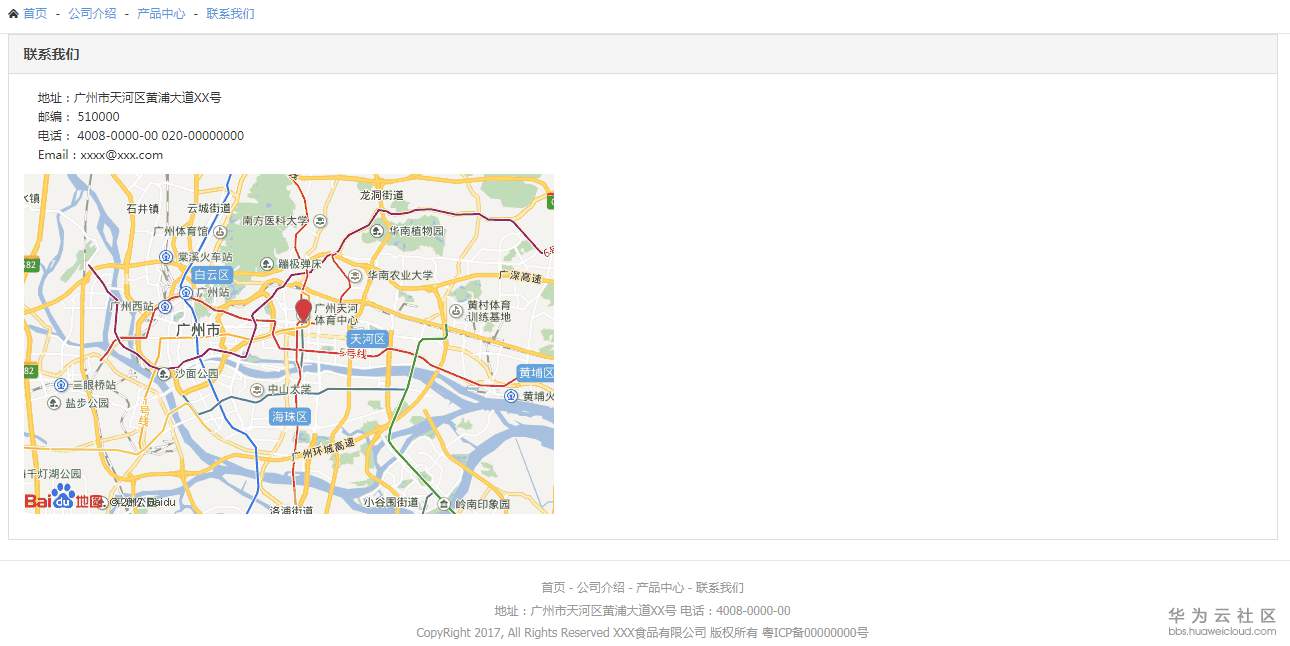Click the 棠溪火车站 station icon
The height and width of the screenshot is (646, 1290).
click(167, 257)
